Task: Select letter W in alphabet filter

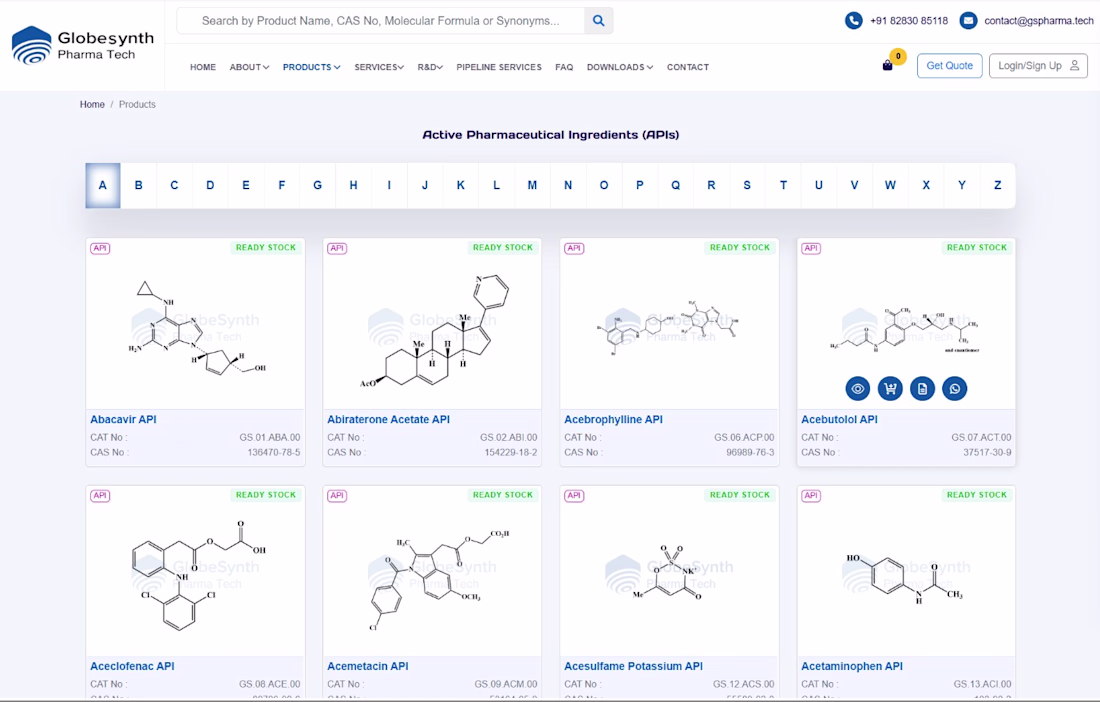Action: 890,186
